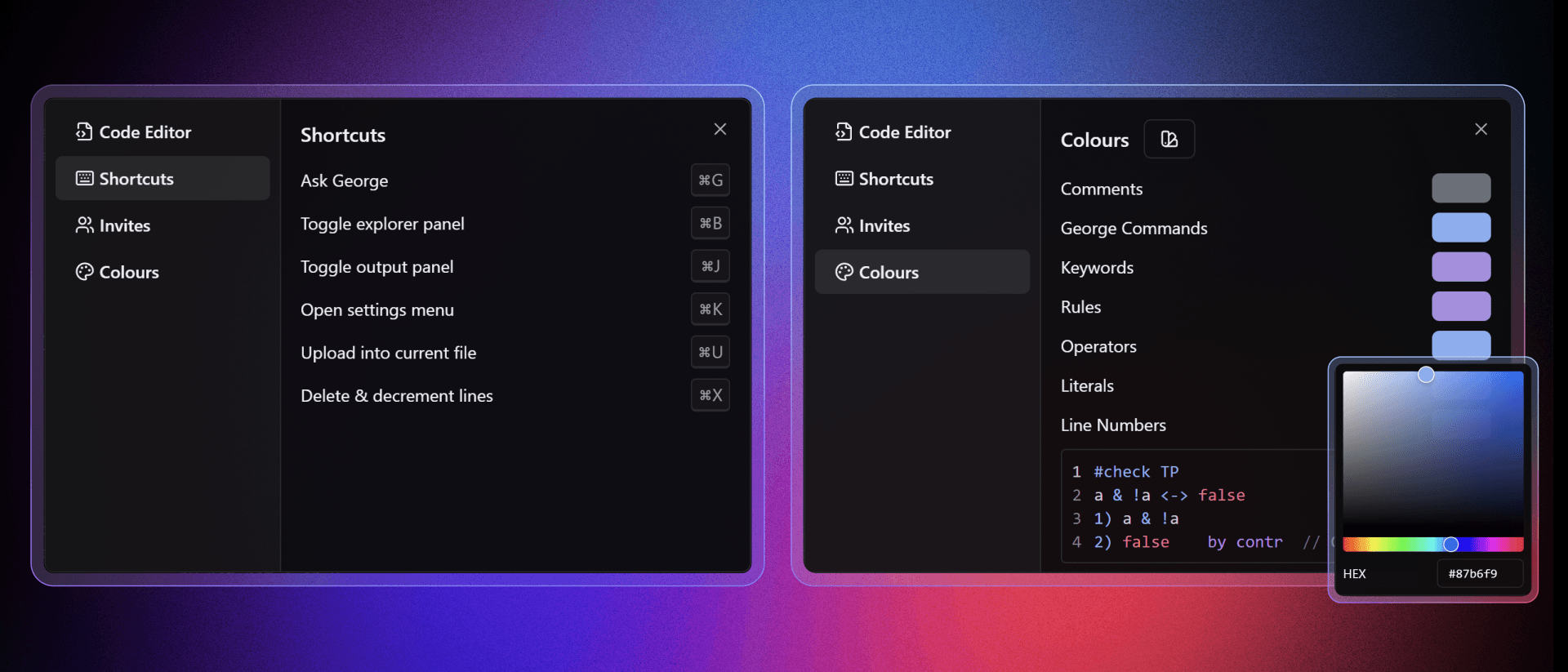Click the Toggle explorer panel label
The width and height of the screenshot is (1568, 672).
[382, 224]
